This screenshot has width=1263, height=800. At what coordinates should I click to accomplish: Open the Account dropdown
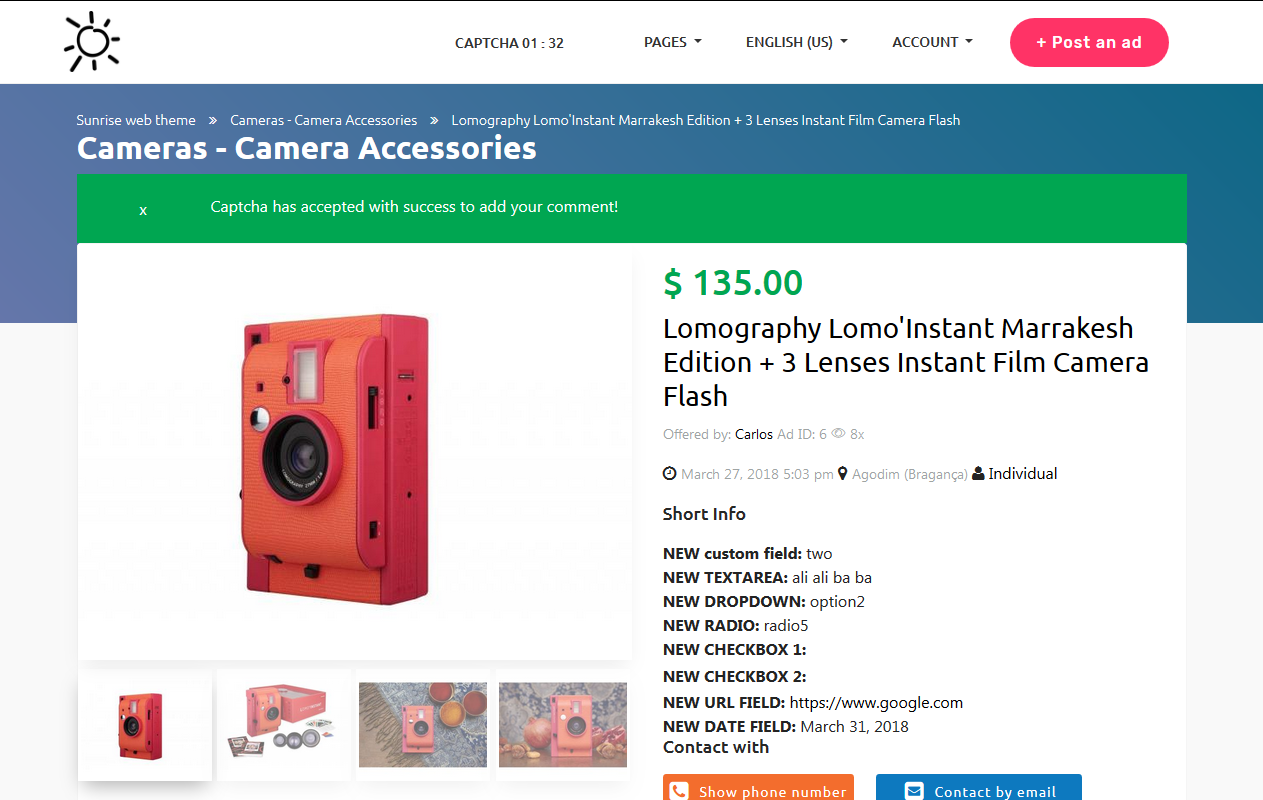coord(932,42)
